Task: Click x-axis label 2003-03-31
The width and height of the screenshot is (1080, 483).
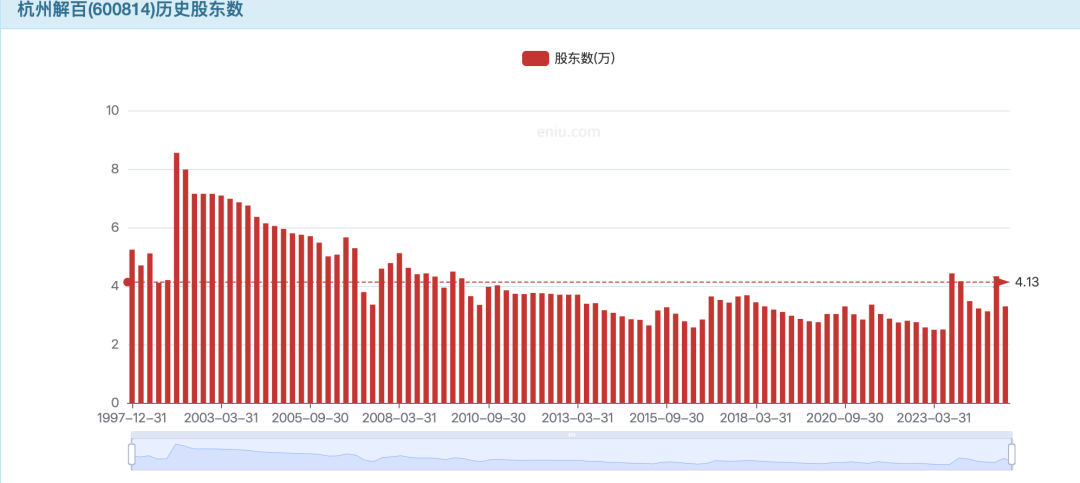Action: pyautogui.click(x=221, y=418)
